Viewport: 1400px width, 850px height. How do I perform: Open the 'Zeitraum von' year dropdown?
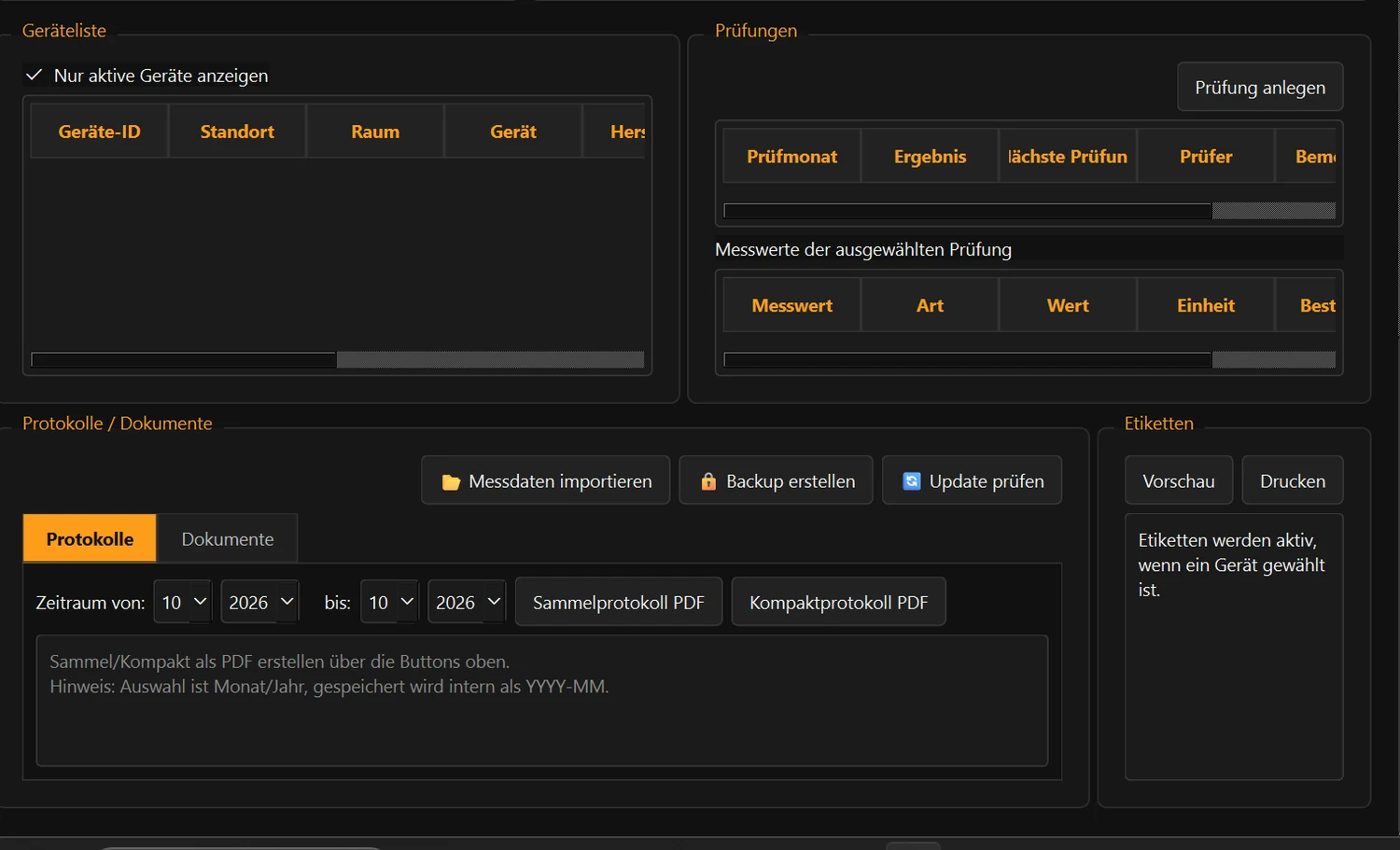point(260,603)
